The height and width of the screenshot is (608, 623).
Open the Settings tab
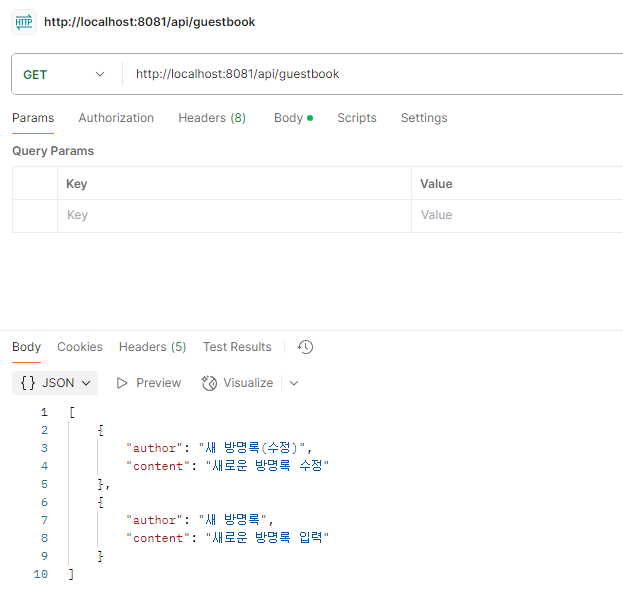pos(424,118)
